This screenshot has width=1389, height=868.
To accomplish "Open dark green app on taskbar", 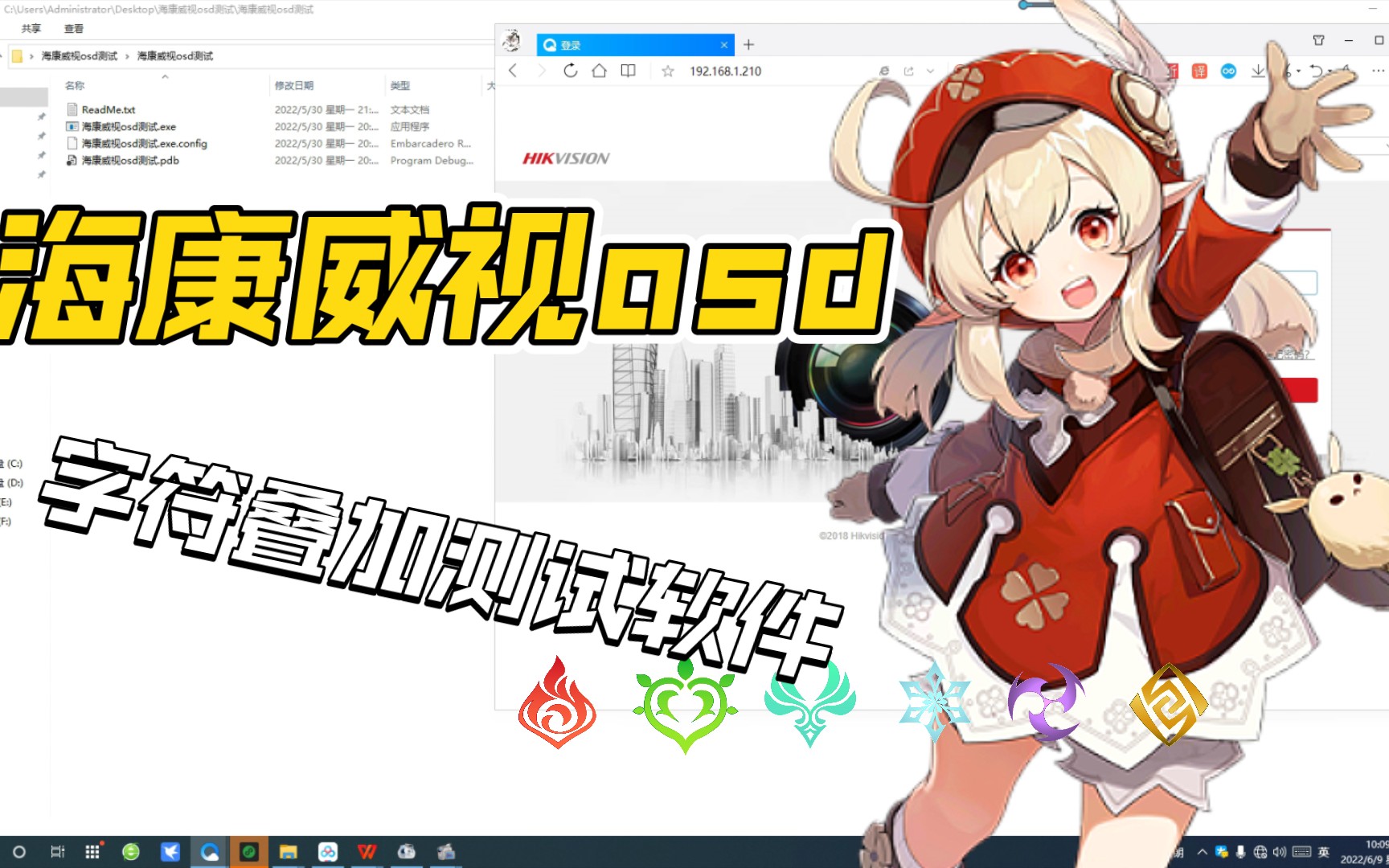I will click(249, 852).
